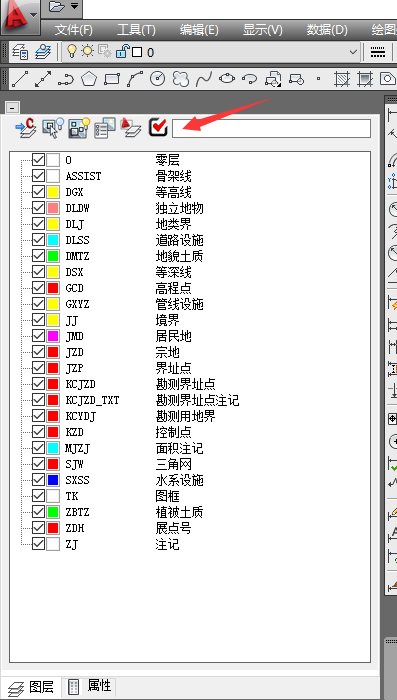The width and height of the screenshot is (397, 700).
Task: Select the Line drawing tool
Action: tap(19, 79)
